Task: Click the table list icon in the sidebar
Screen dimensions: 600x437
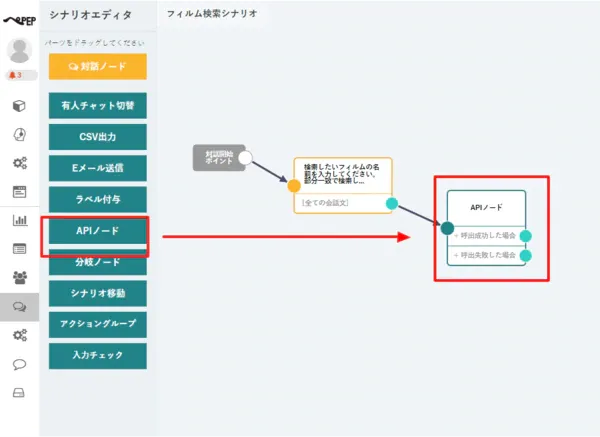Action: (19, 248)
